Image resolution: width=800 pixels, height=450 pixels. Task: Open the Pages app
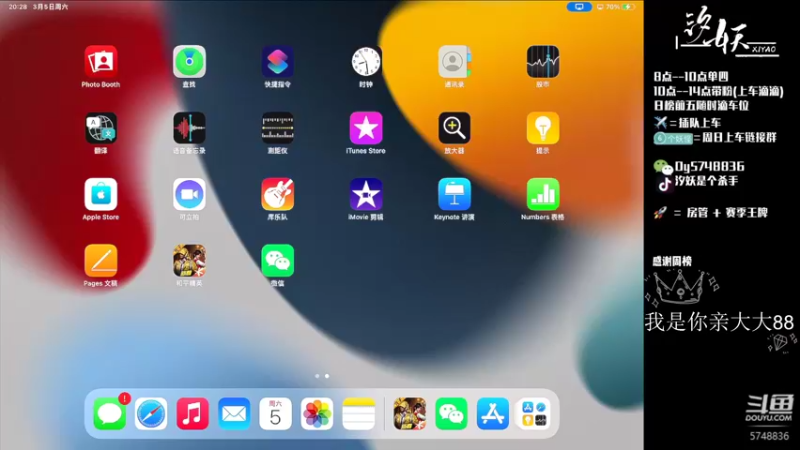click(x=101, y=261)
